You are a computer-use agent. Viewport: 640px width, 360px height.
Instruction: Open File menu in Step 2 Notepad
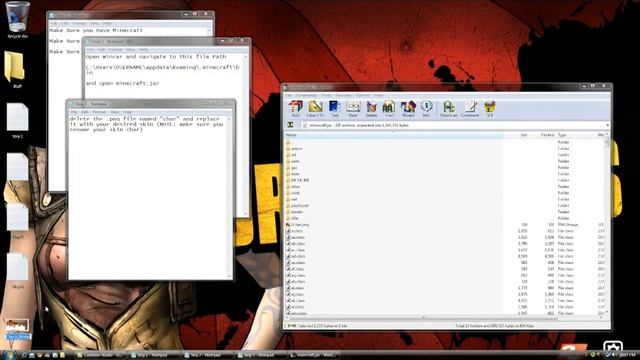[x=90, y=49]
